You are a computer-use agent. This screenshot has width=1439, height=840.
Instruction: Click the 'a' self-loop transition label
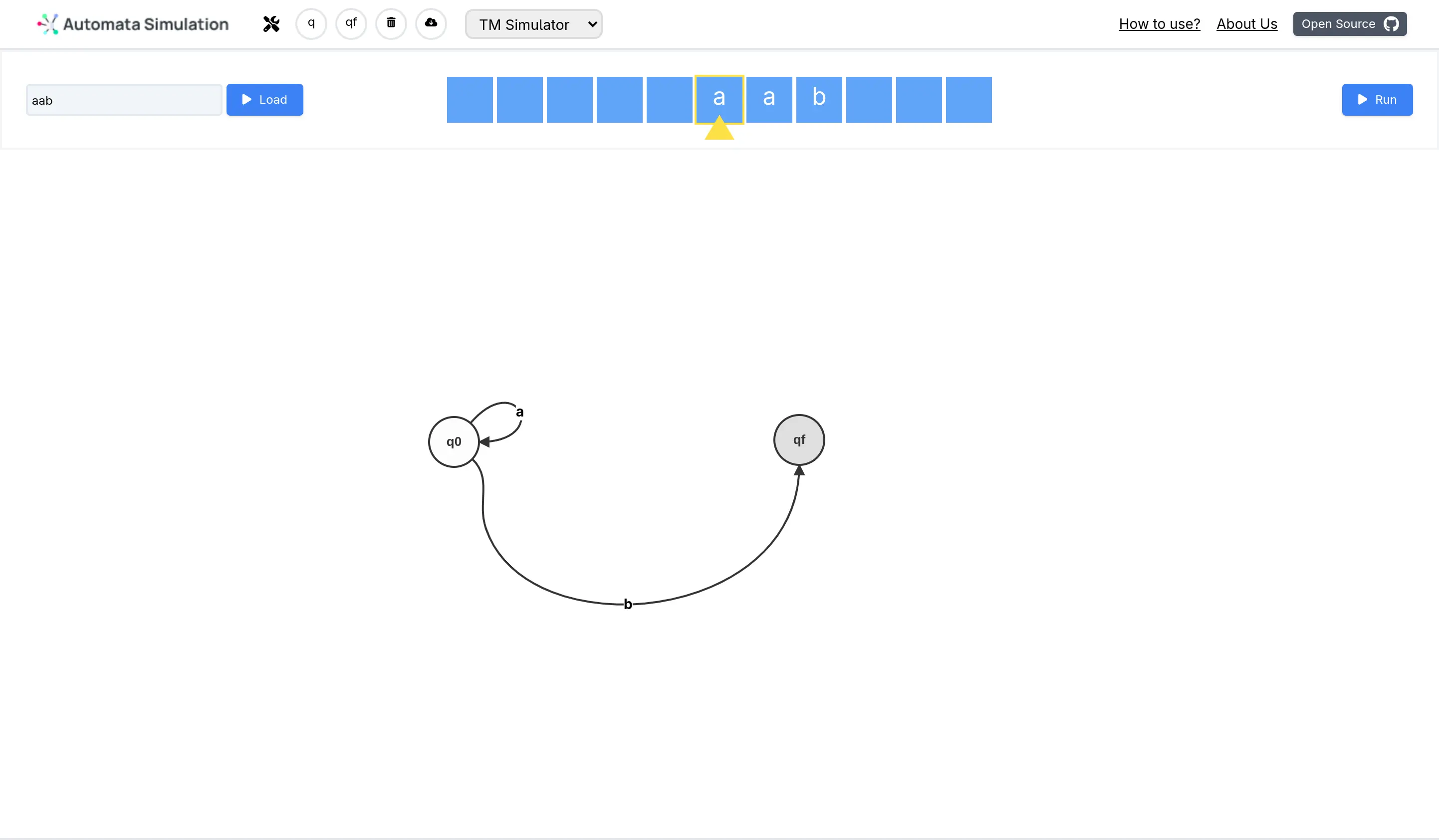[x=519, y=413]
